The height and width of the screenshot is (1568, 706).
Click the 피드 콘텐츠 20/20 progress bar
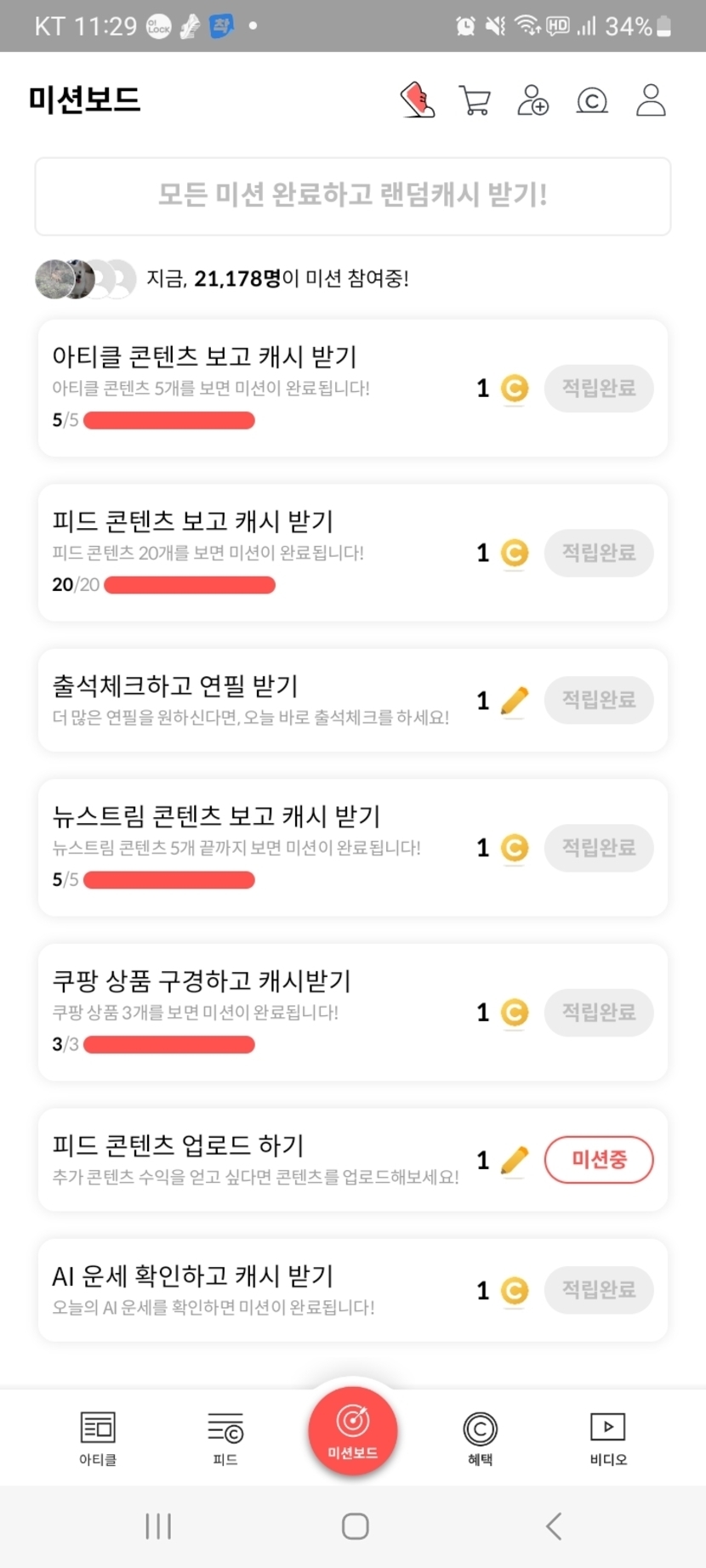(190, 585)
